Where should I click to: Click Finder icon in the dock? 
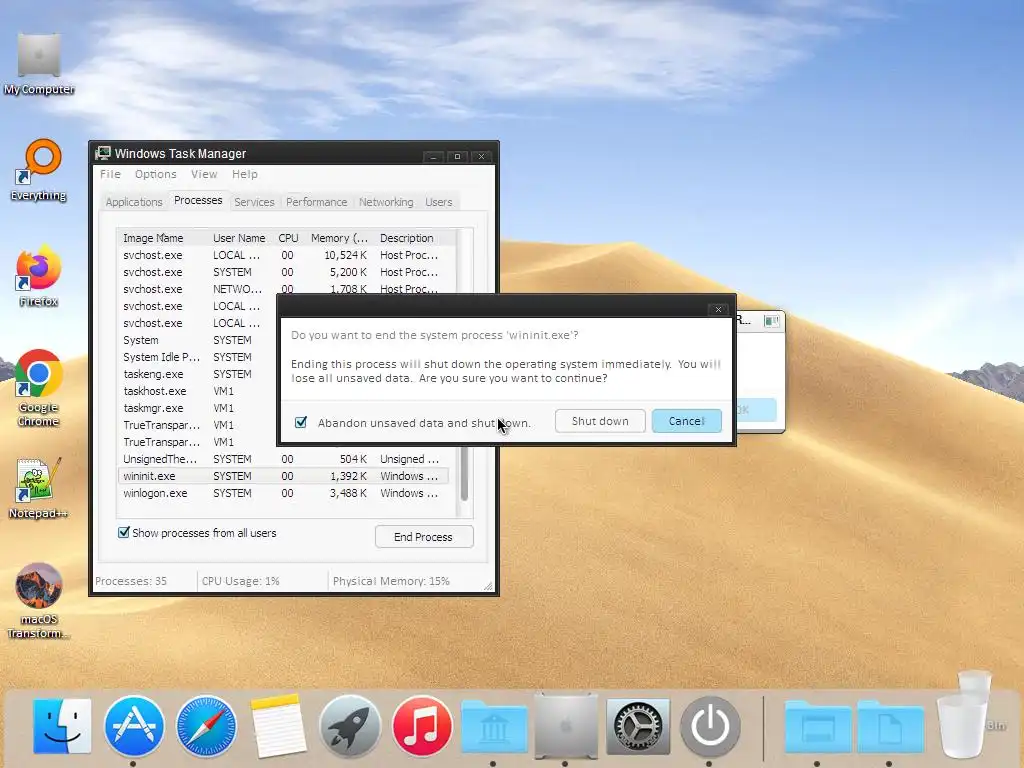coord(62,726)
